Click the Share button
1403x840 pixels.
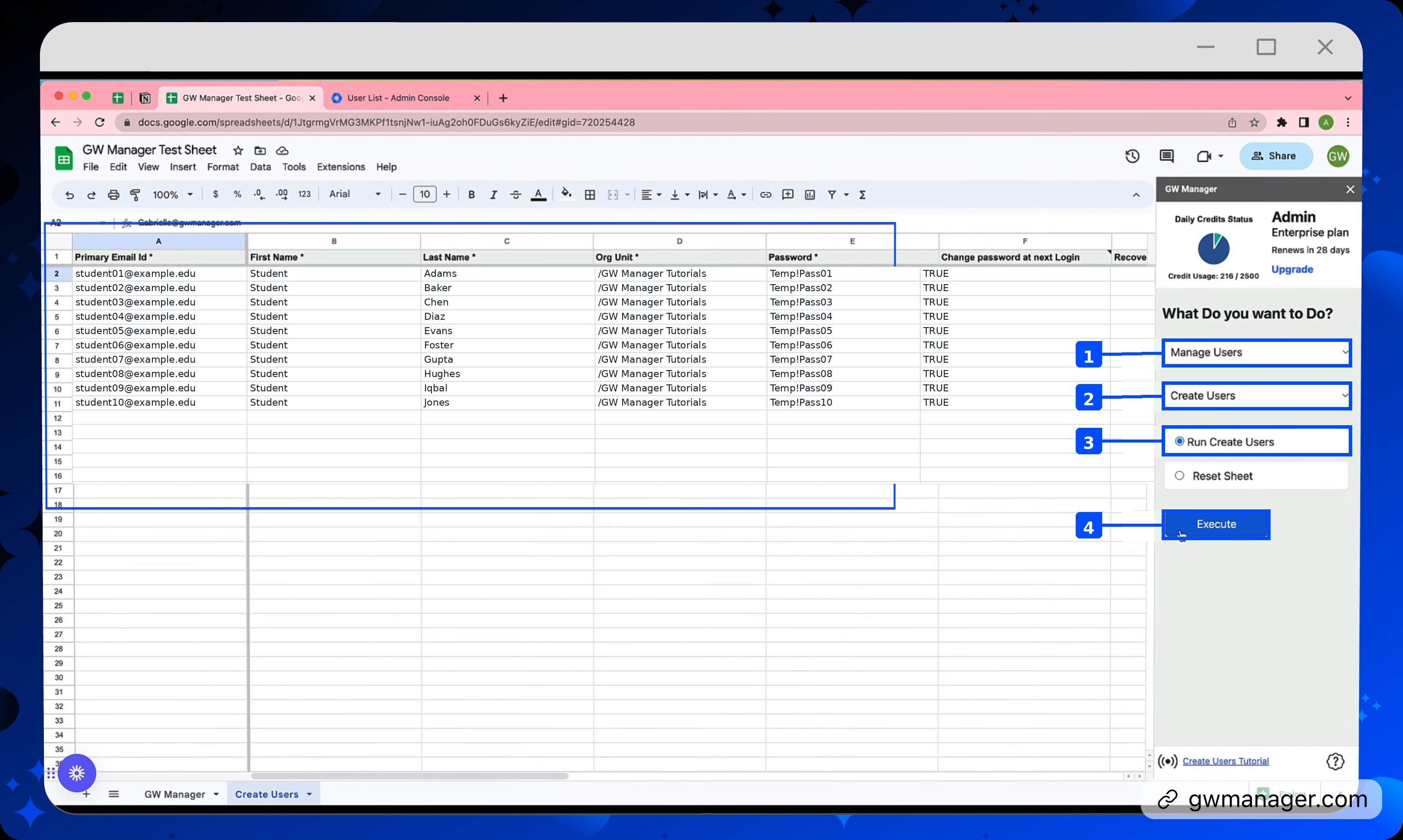coord(1276,156)
